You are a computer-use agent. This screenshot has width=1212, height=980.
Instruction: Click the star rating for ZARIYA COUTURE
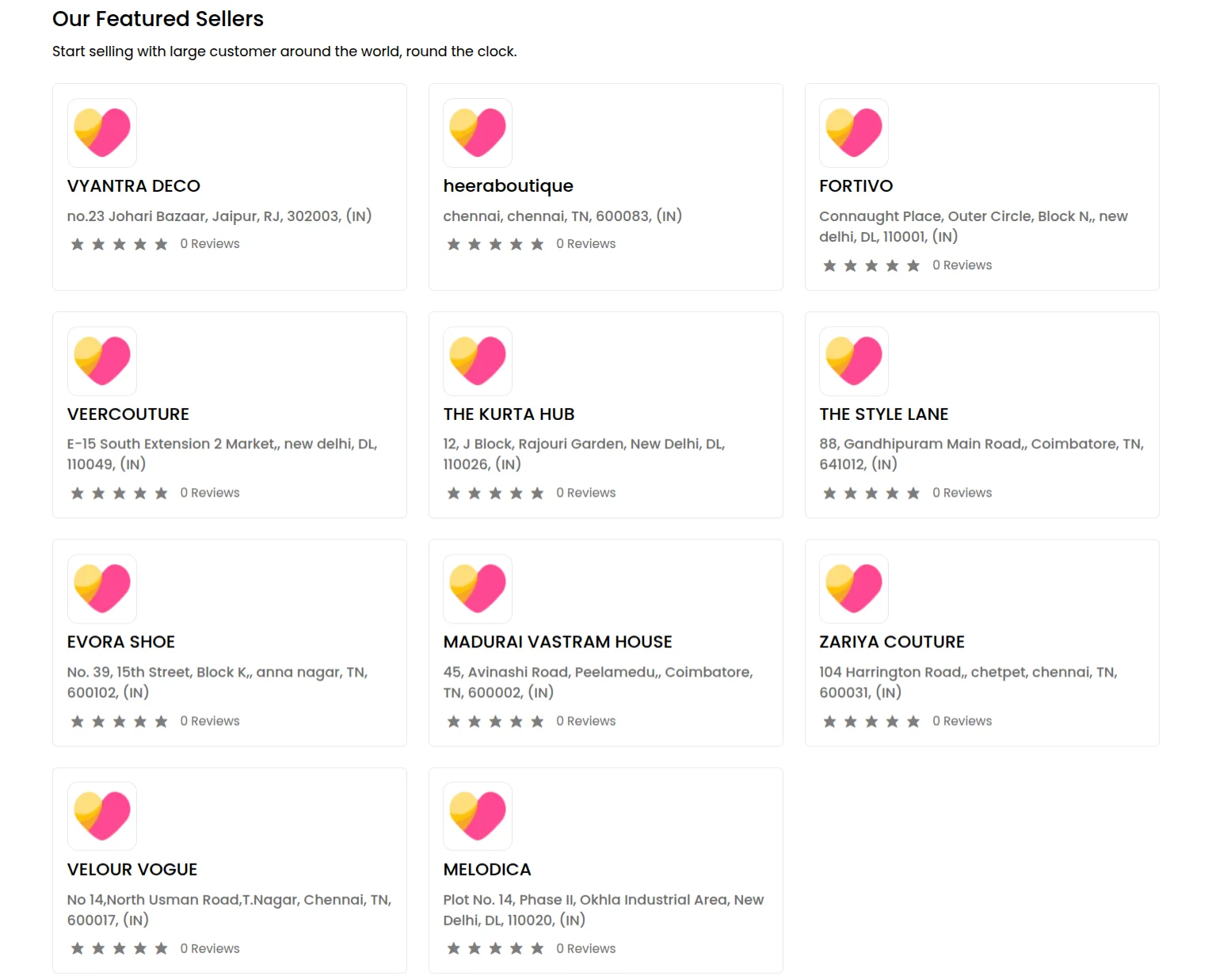pyautogui.click(x=871, y=721)
